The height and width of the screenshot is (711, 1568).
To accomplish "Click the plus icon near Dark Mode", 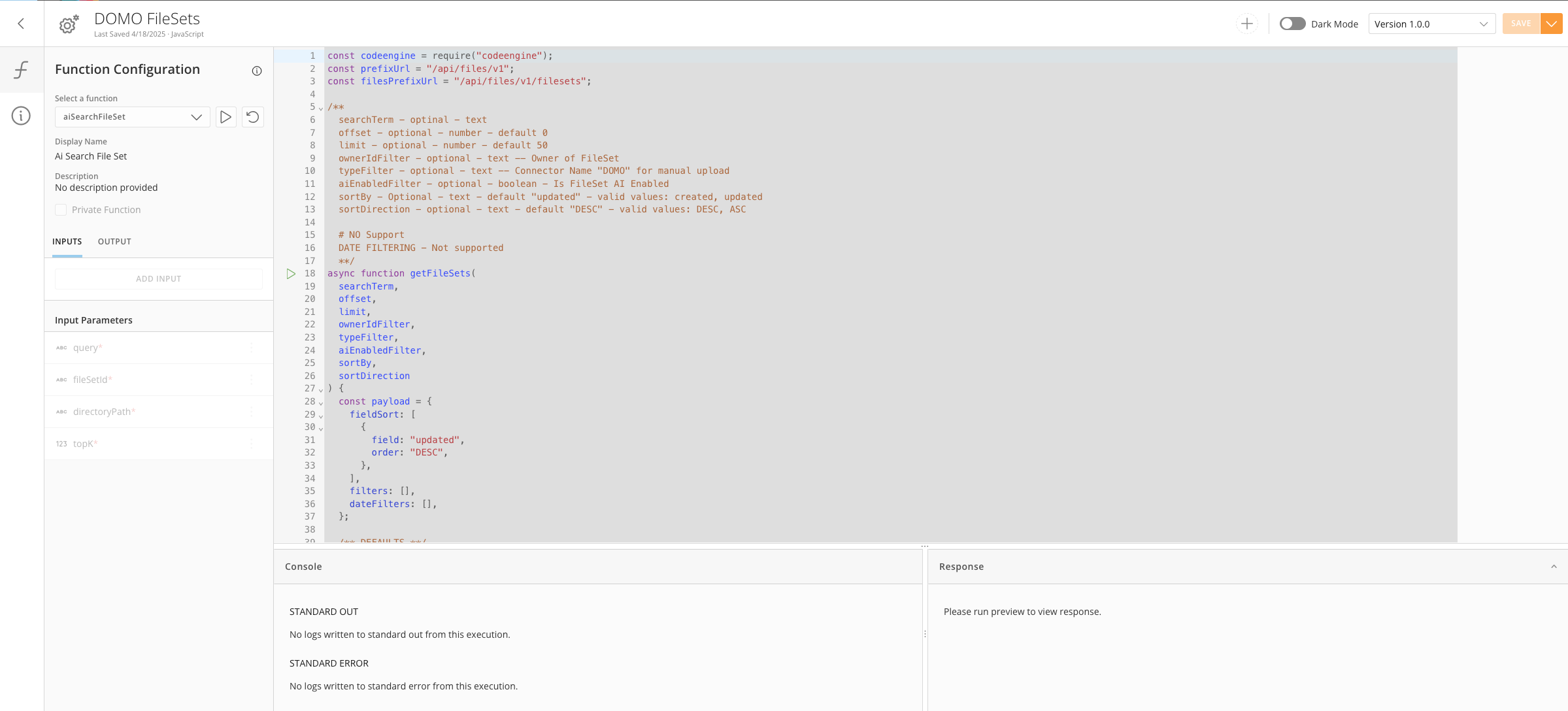I will click(x=1247, y=24).
